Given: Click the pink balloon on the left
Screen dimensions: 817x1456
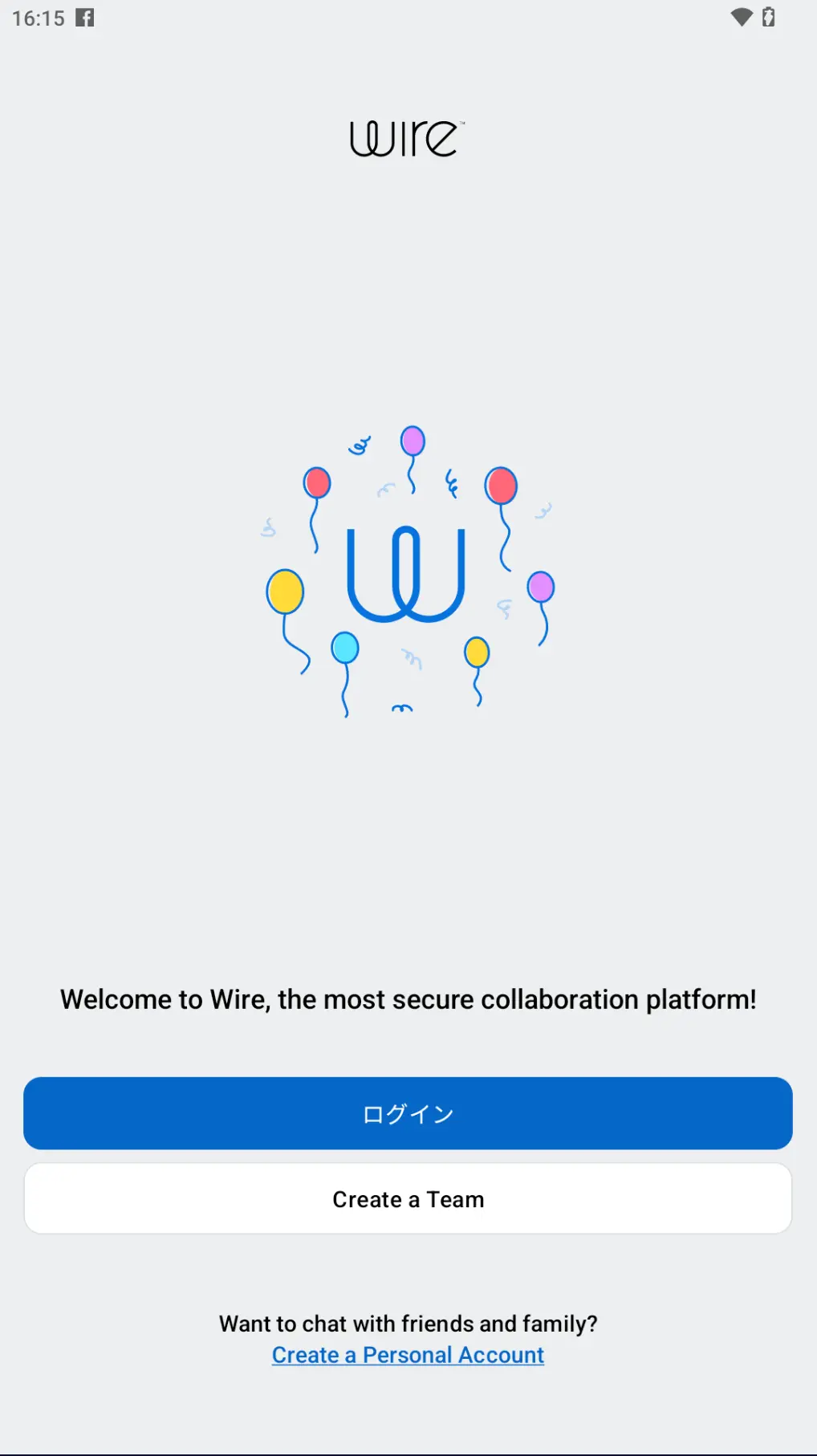Looking at the screenshot, I should [x=316, y=483].
